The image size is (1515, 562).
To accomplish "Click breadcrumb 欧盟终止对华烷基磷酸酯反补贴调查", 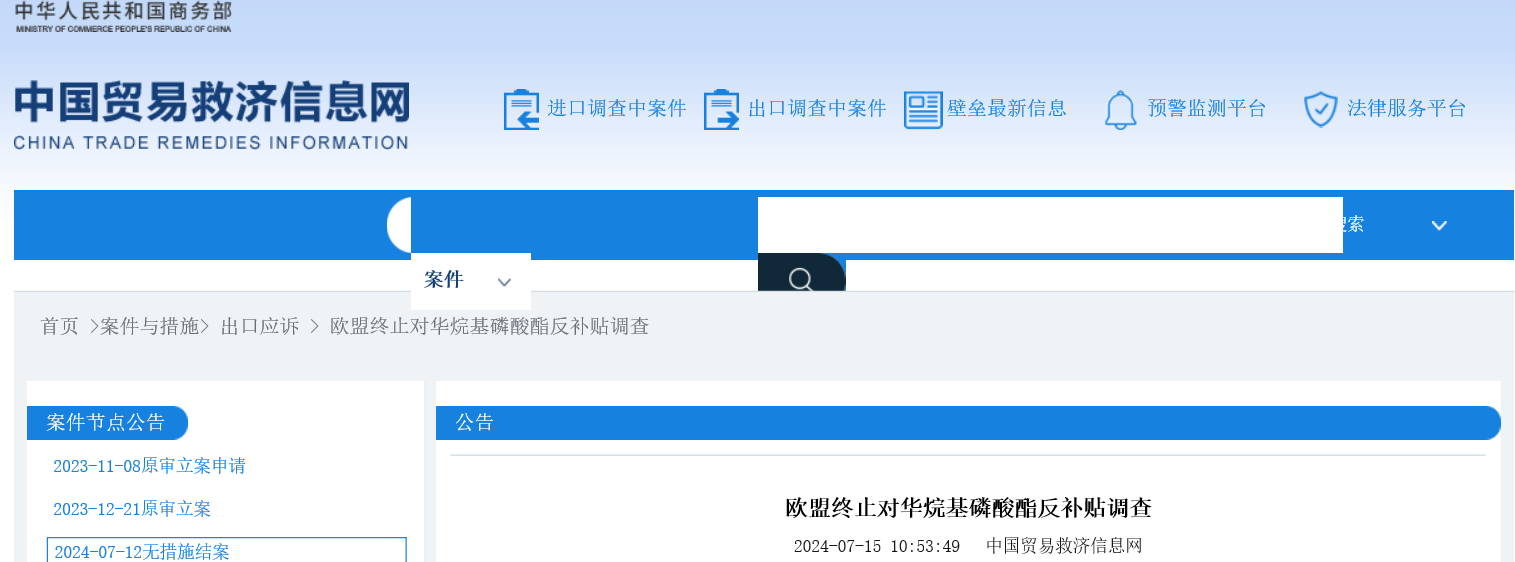I will [x=490, y=327].
